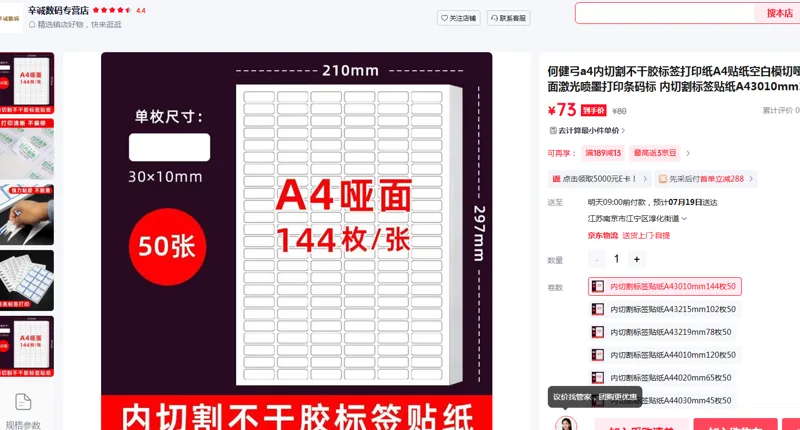Click the headset icon in 联系客服

tap(494, 18)
